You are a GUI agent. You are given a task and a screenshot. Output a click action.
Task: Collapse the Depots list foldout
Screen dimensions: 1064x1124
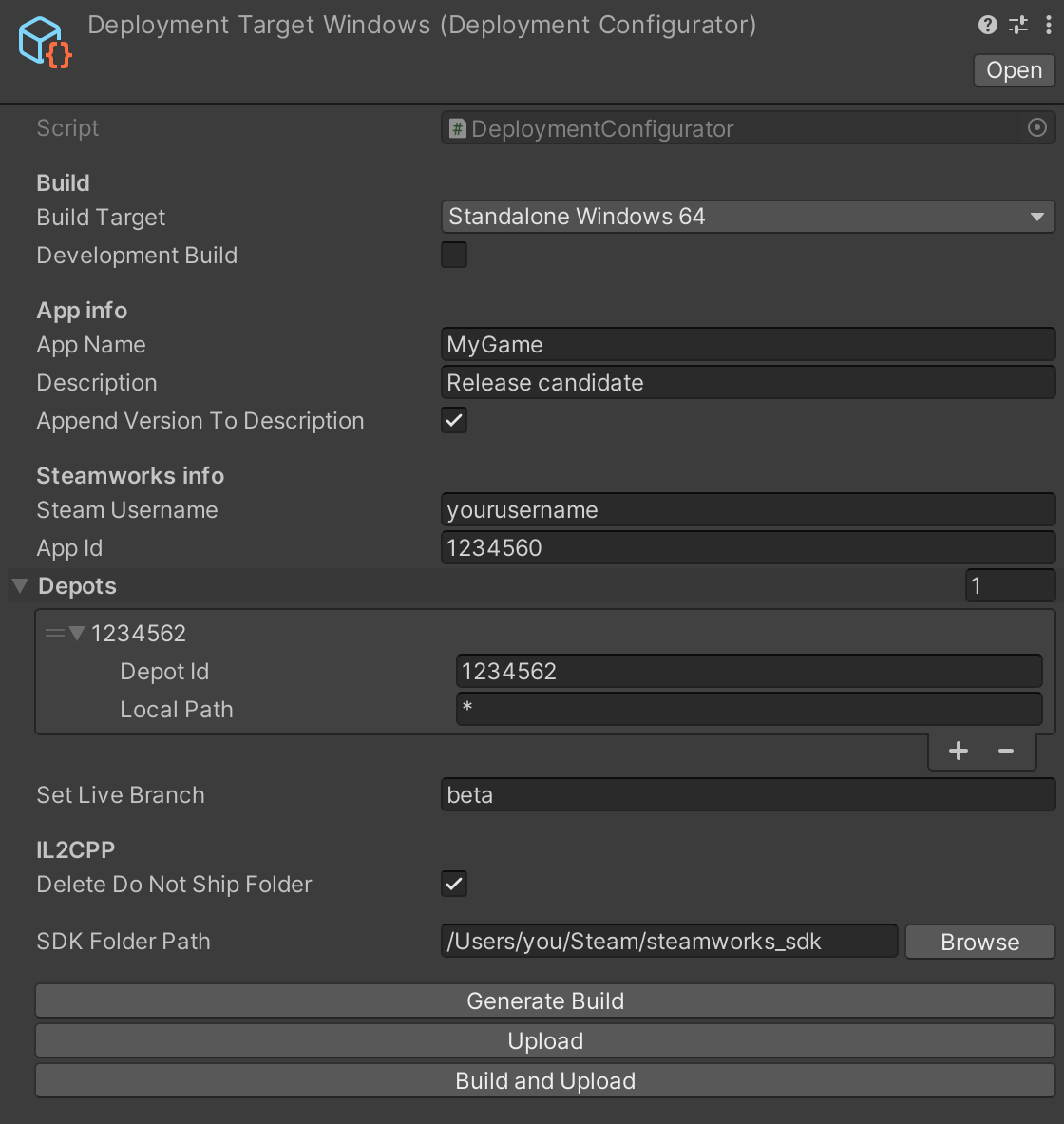(x=20, y=585)
